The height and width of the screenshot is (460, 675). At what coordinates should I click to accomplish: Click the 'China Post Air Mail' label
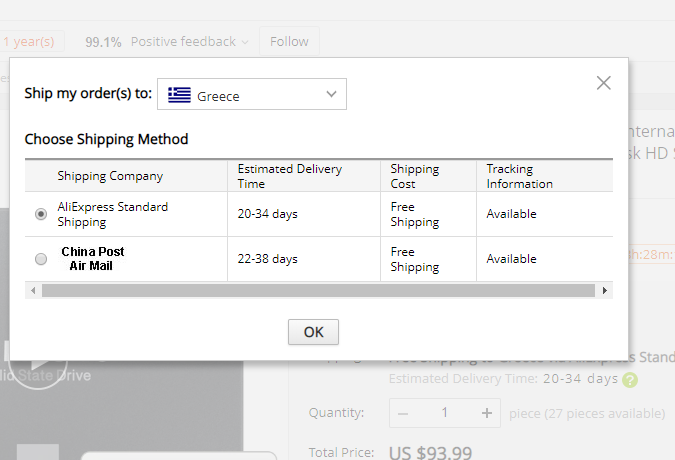(x=92, y=259)
